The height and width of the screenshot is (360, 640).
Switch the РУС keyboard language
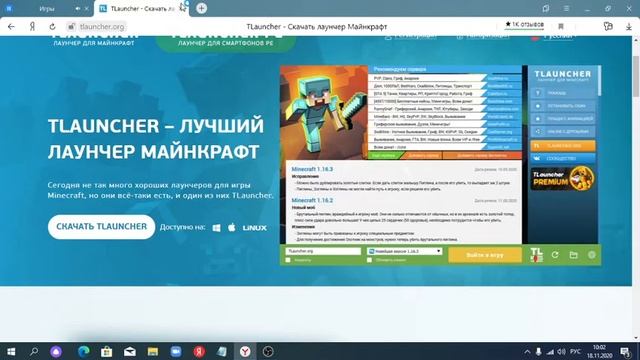575,352
